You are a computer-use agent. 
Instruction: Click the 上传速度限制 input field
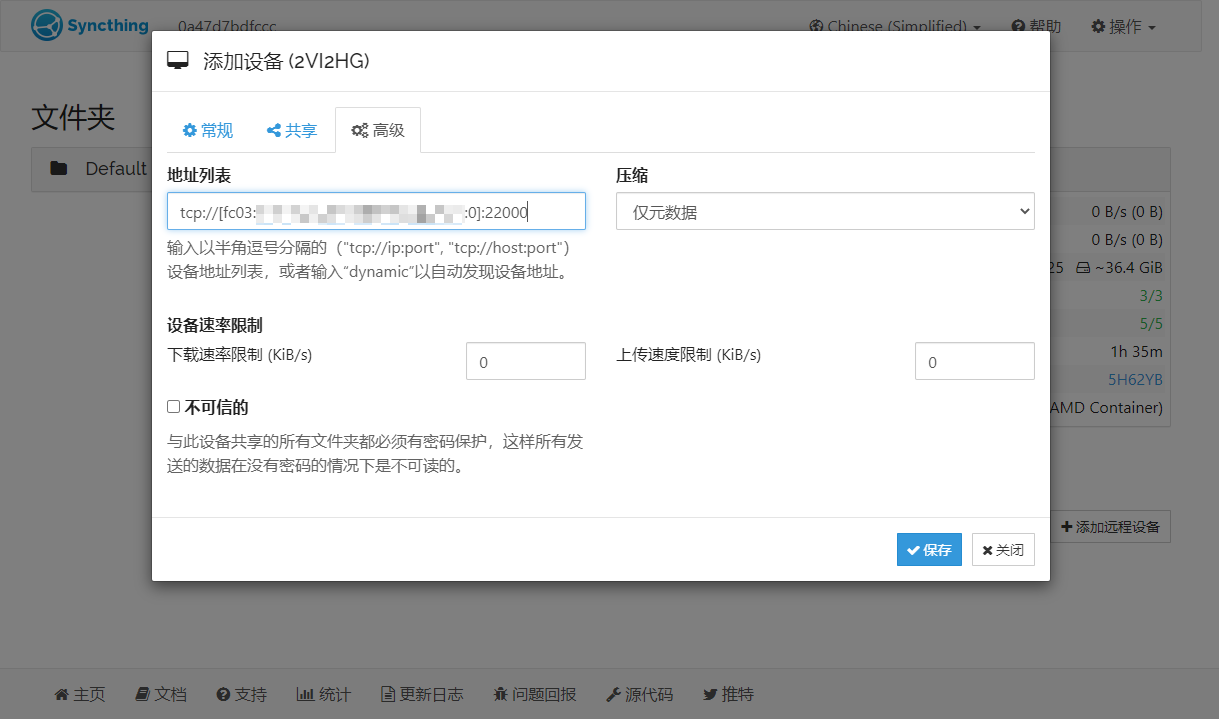[974, 361]
